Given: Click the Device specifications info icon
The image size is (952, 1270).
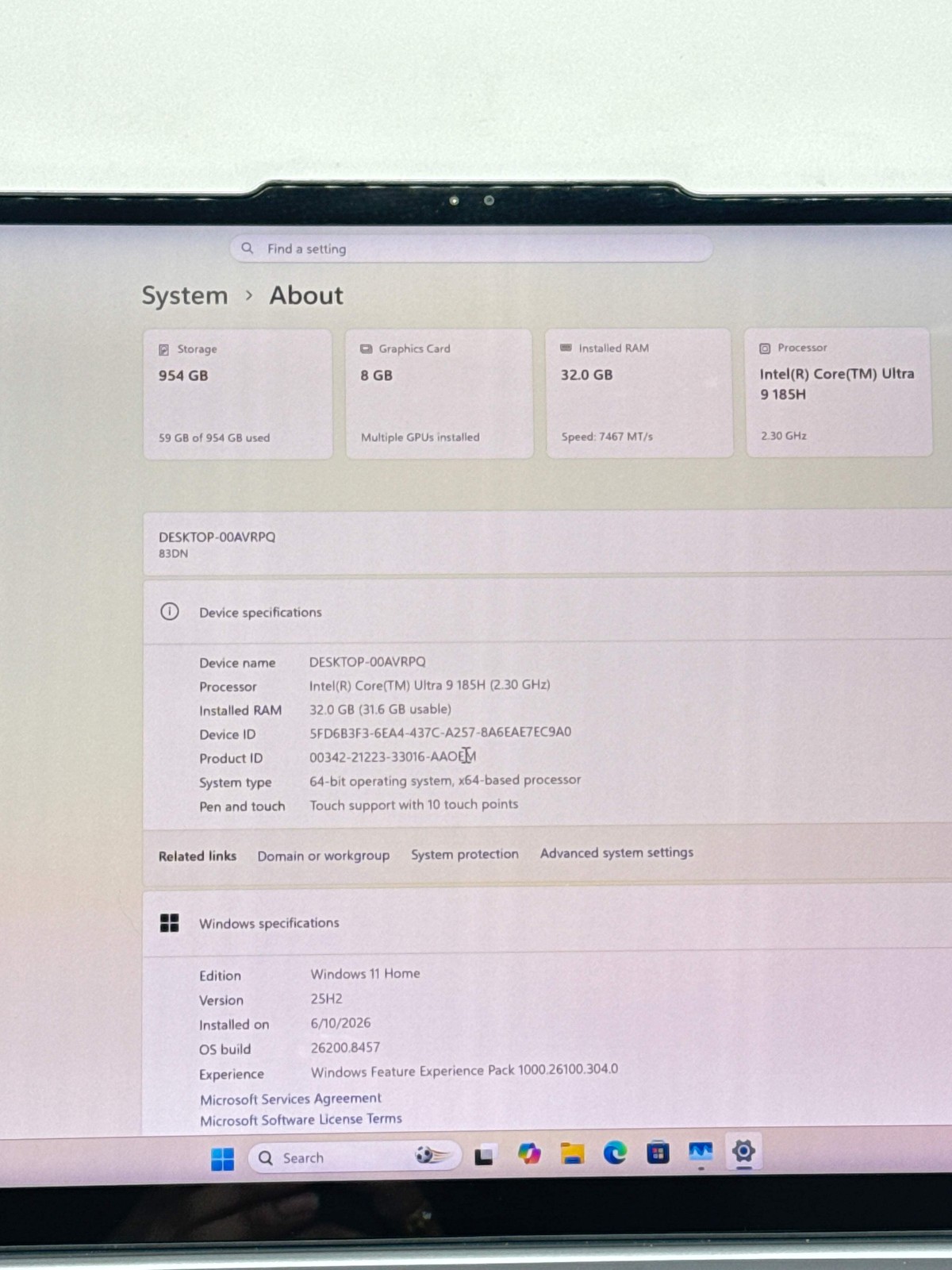Looking at the screenshot, I should coord(170,611).
